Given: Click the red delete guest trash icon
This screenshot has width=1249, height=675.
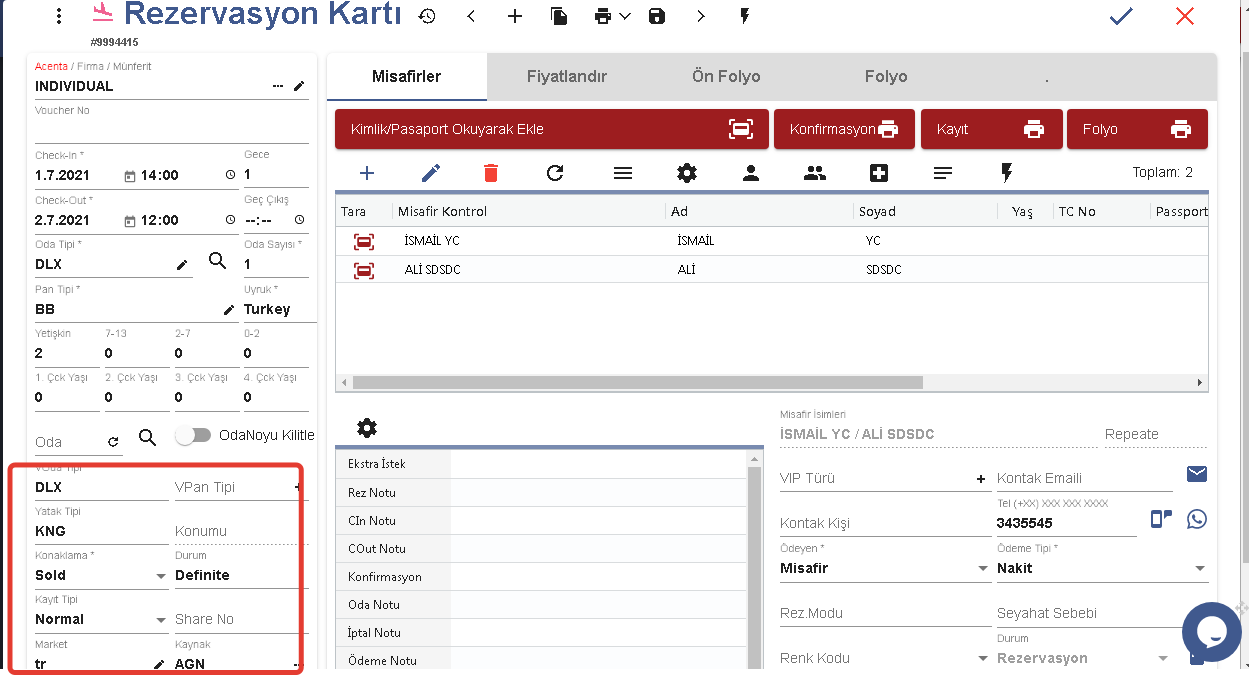Looking at the screenshot, I should tap(490, 173).
